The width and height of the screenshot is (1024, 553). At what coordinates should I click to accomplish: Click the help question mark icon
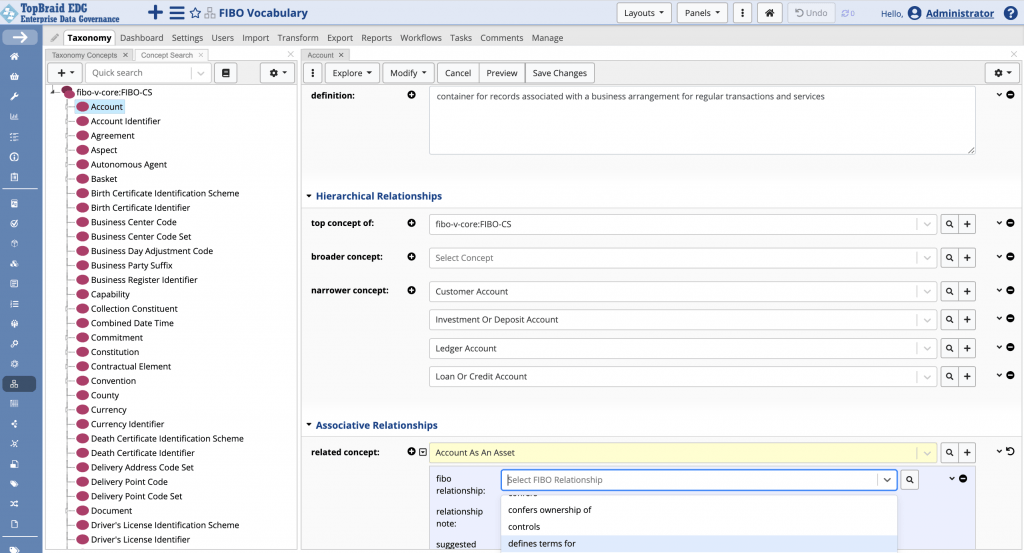pyautogui.click(x=1010, y=13)
